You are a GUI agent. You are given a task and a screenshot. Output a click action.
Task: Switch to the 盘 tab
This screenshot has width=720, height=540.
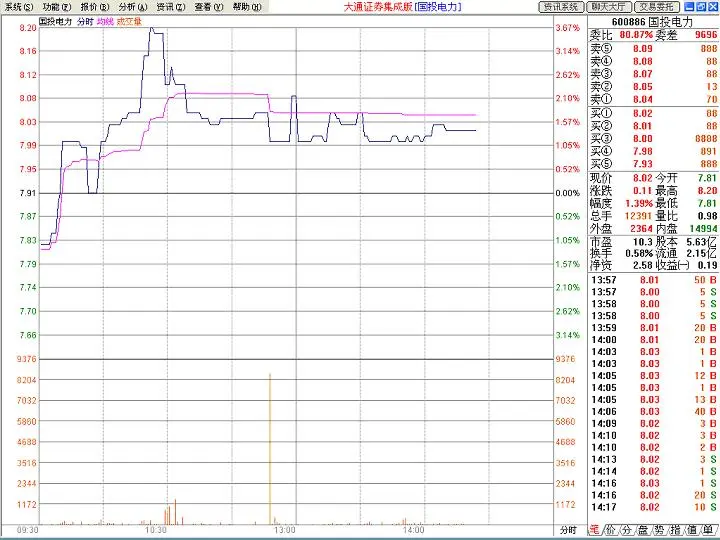click(644, 530)
